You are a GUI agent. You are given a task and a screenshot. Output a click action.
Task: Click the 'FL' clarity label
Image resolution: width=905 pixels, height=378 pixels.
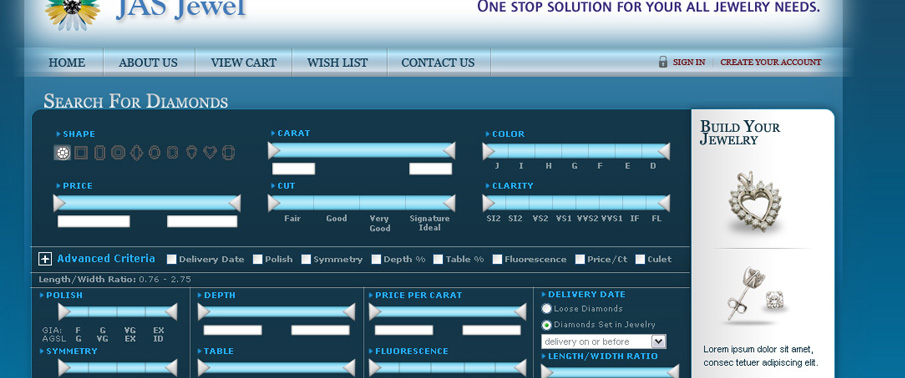click(x=656, y=219)
